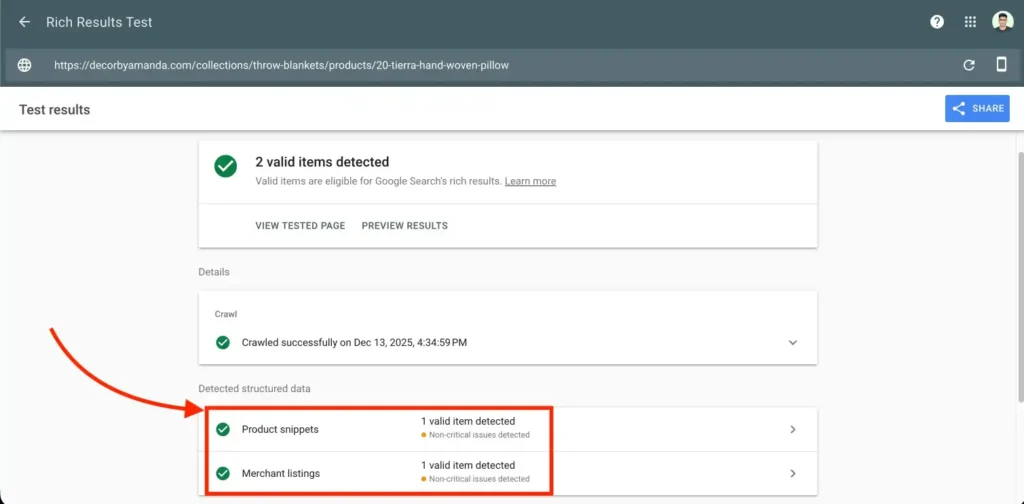Follow the Learn more link
This screenshot has width=1024, height=504.
click(x=530, y=181)
